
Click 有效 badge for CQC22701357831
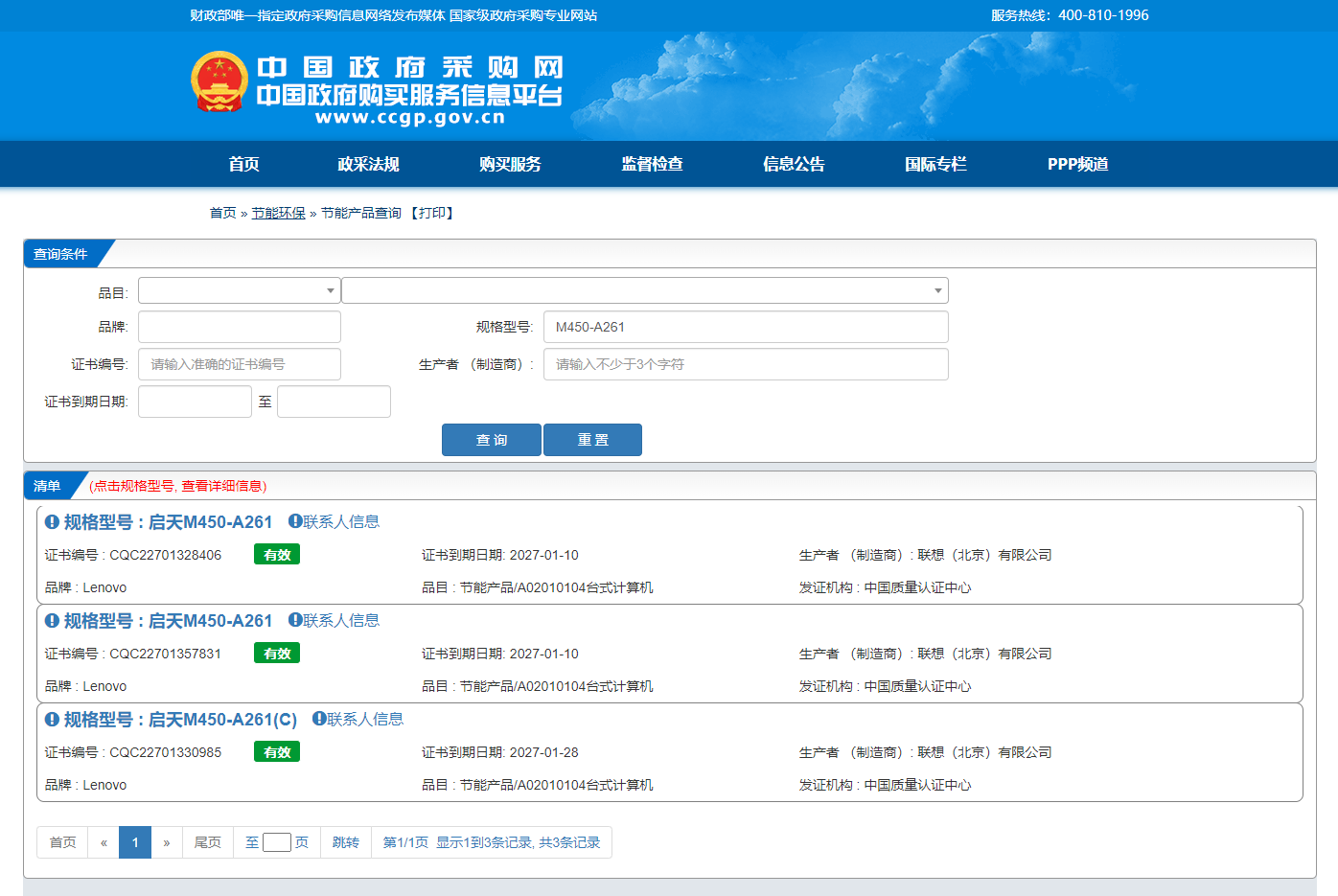pyautogui.click(x=277, y=654)
